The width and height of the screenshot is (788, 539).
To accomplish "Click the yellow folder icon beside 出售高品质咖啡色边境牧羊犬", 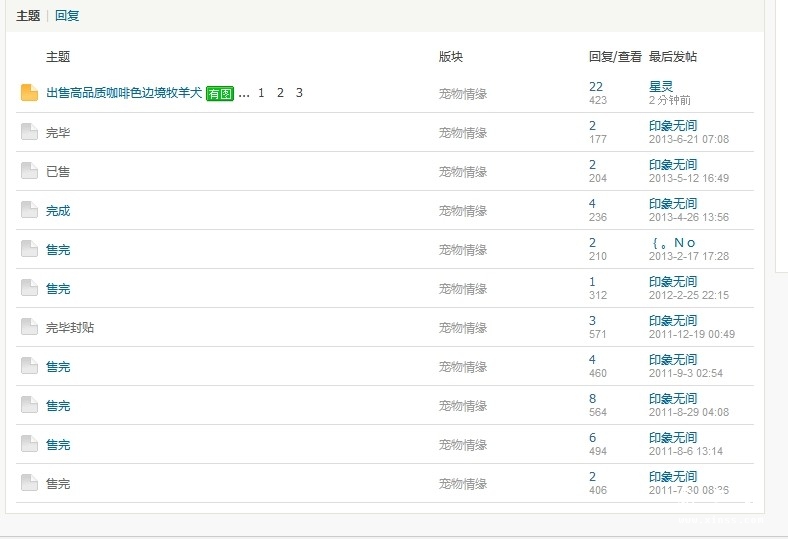I will tap(29, 93).
